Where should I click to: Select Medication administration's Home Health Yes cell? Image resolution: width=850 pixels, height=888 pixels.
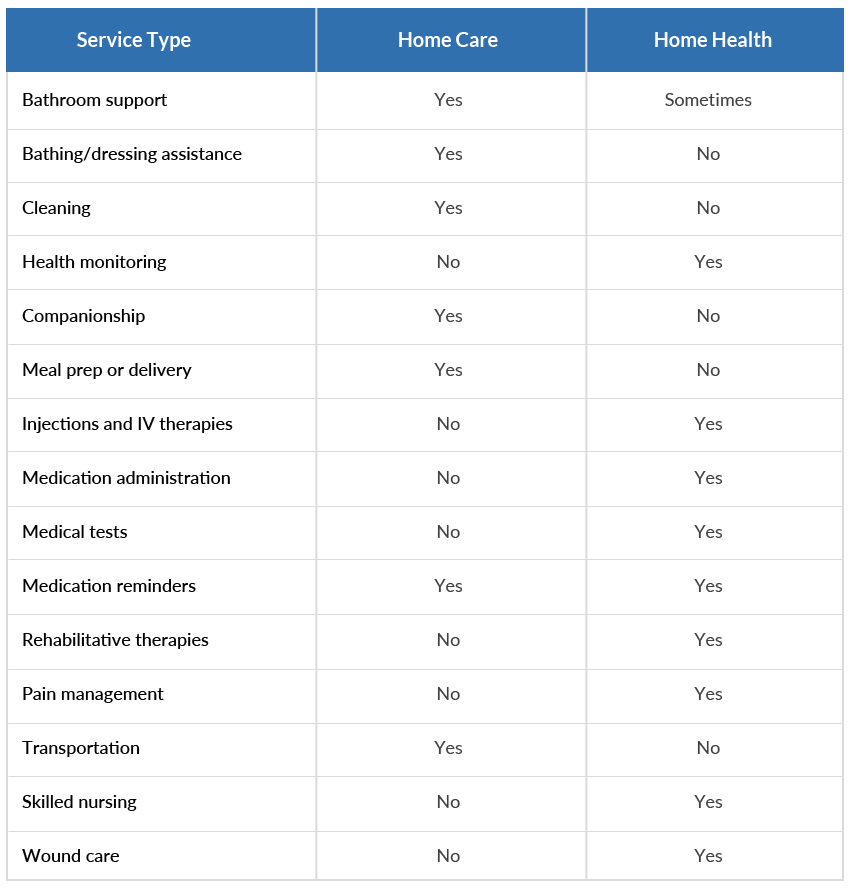[708, 478]
